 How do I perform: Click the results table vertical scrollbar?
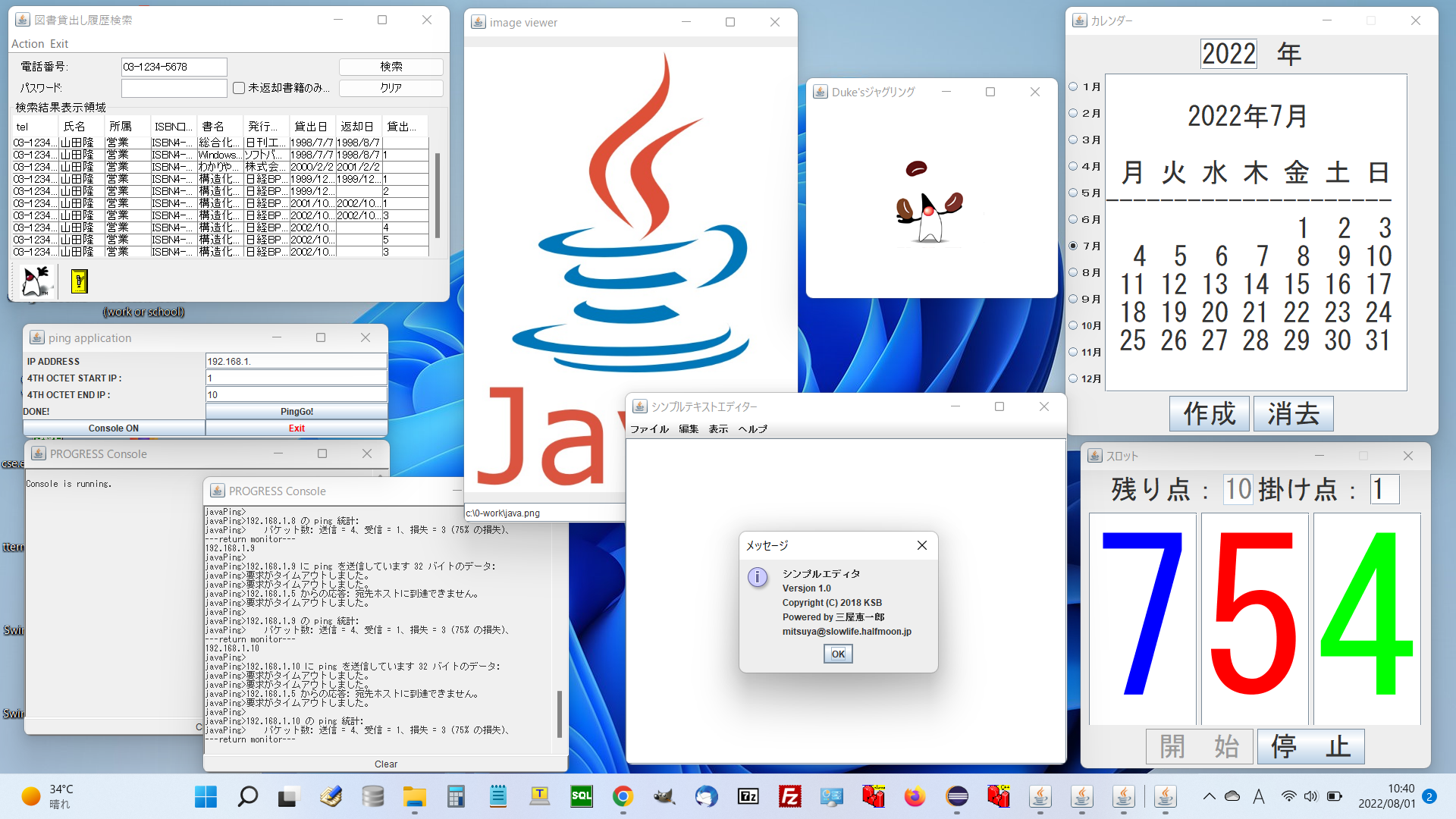[x=438, y=196]
